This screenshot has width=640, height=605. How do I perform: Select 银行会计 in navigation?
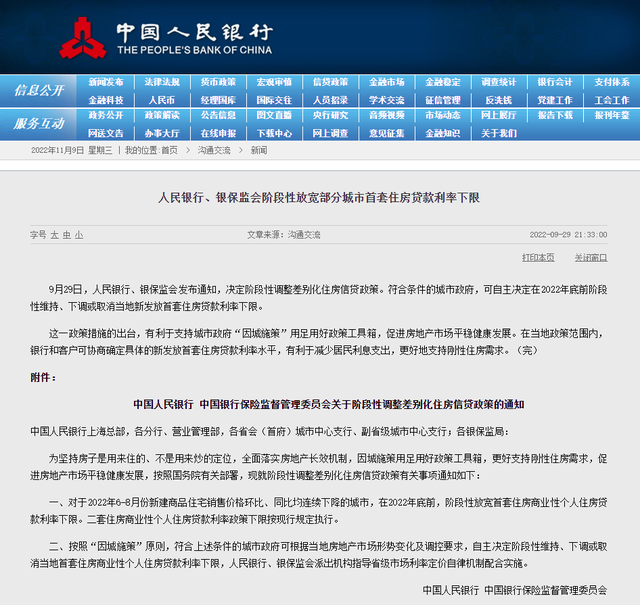tap(555, 82)
